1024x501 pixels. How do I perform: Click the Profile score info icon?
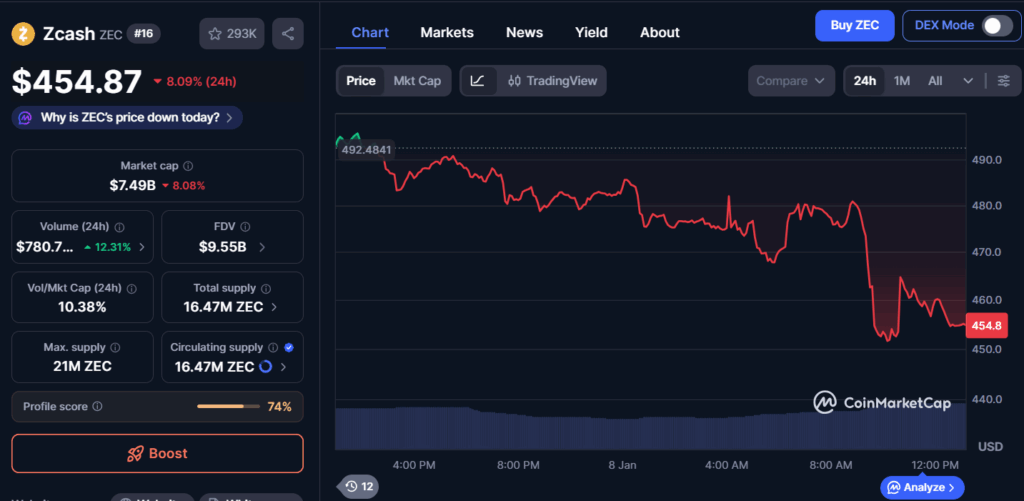pyautogui.click(x=97, y=406)
